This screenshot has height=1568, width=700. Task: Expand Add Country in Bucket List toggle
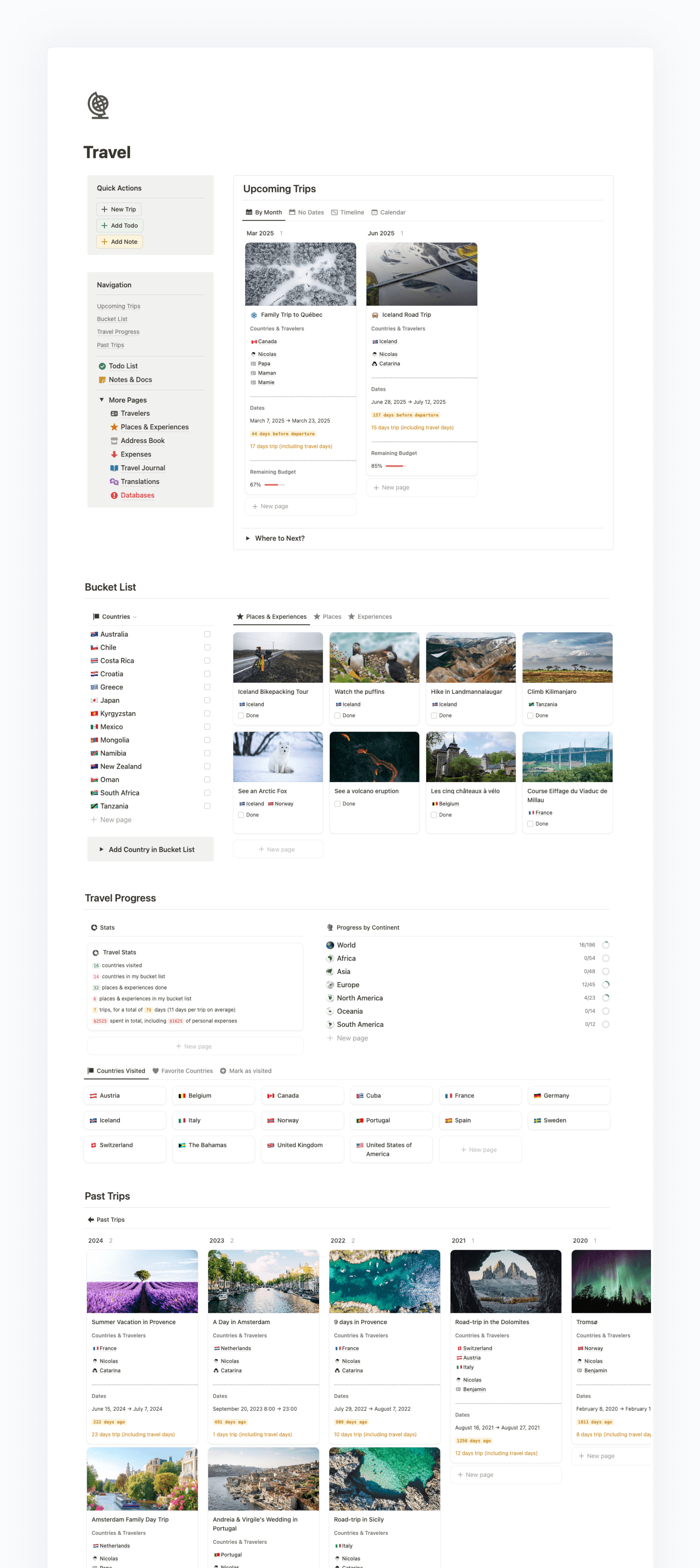[102, 850]
